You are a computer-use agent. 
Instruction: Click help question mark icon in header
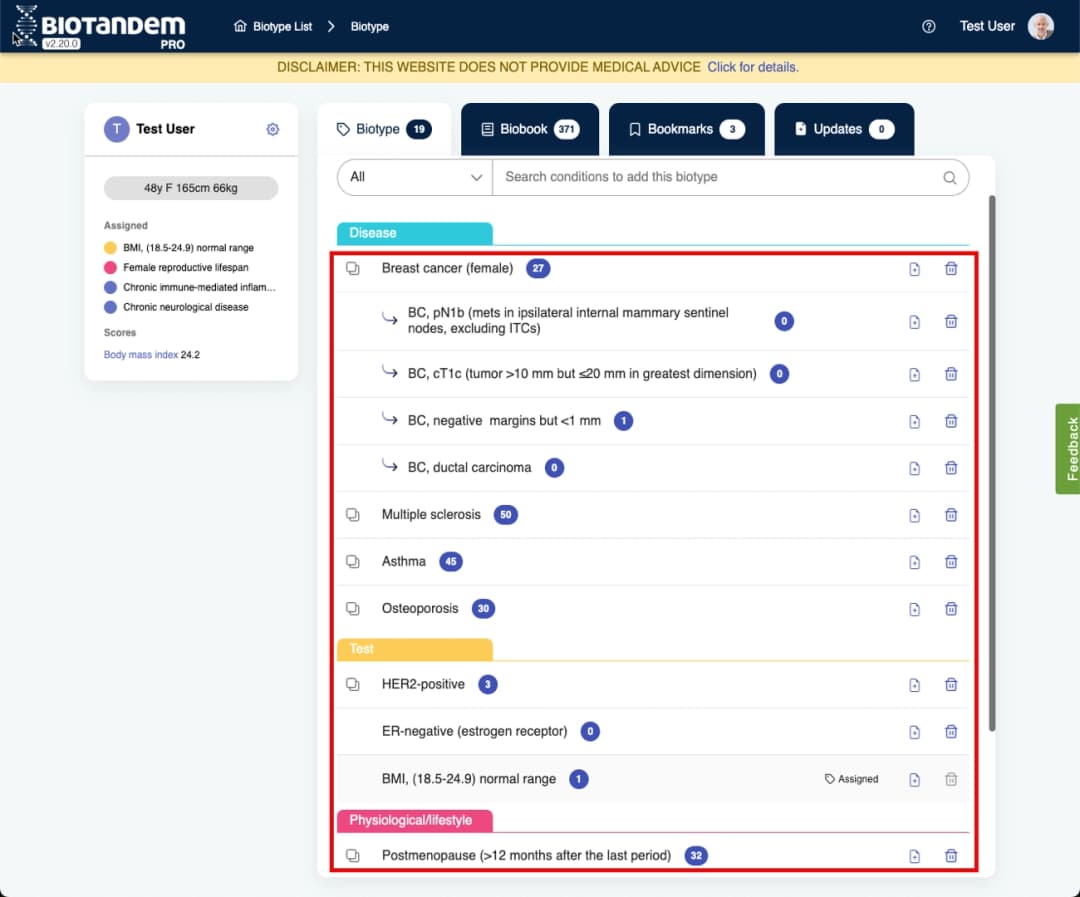tap(929, 27)
